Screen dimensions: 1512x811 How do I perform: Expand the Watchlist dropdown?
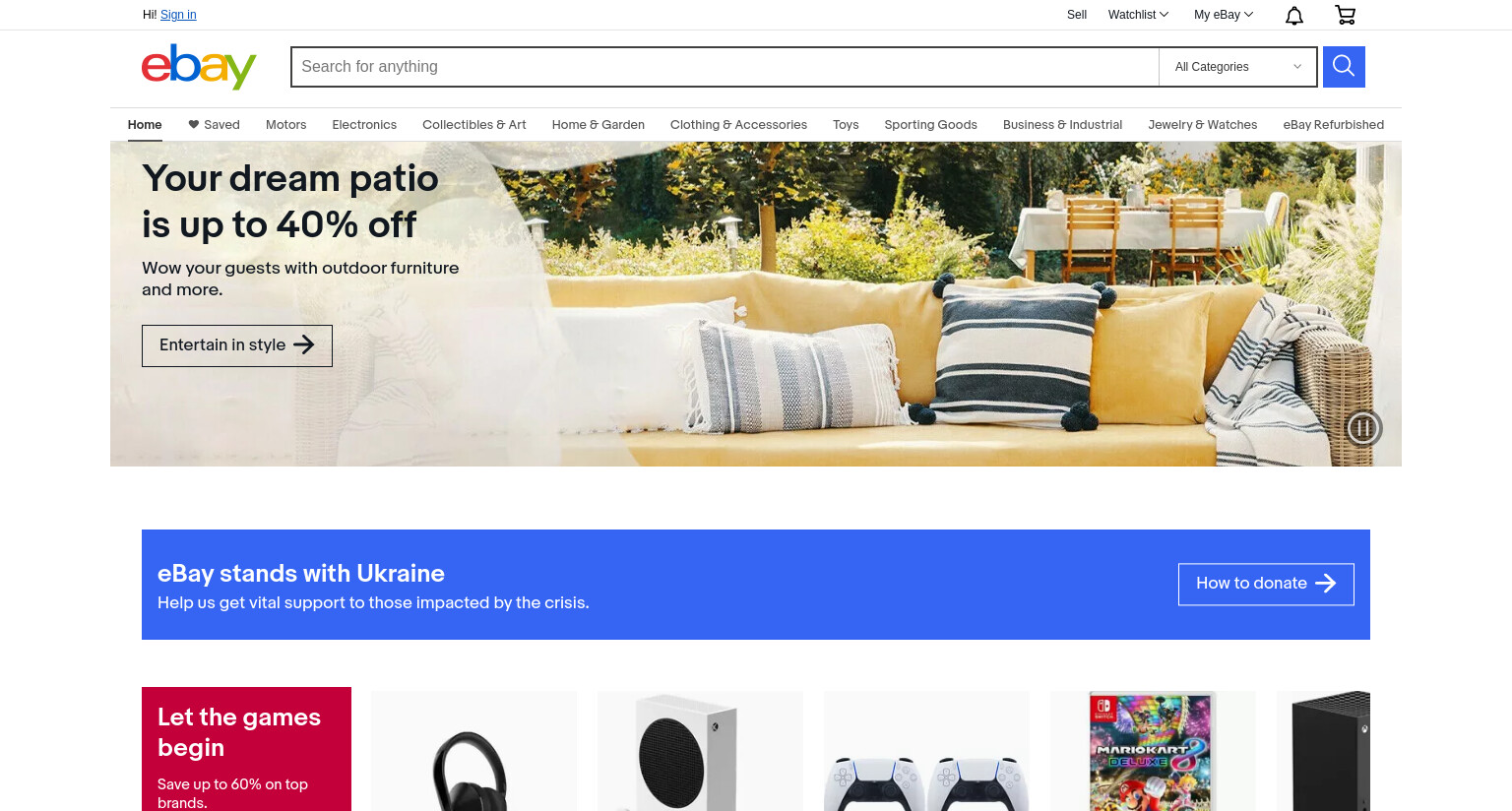(x=1138, y=15)
